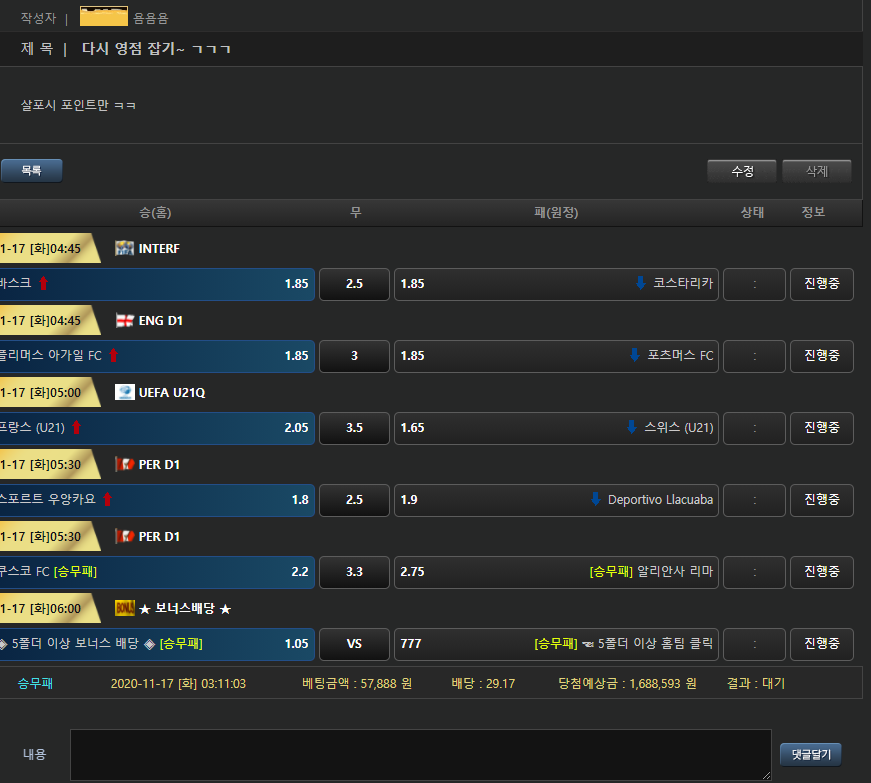Click the 정보 column header
The height and width of the screenshot is (783, 871).
[x=813, y=212]
